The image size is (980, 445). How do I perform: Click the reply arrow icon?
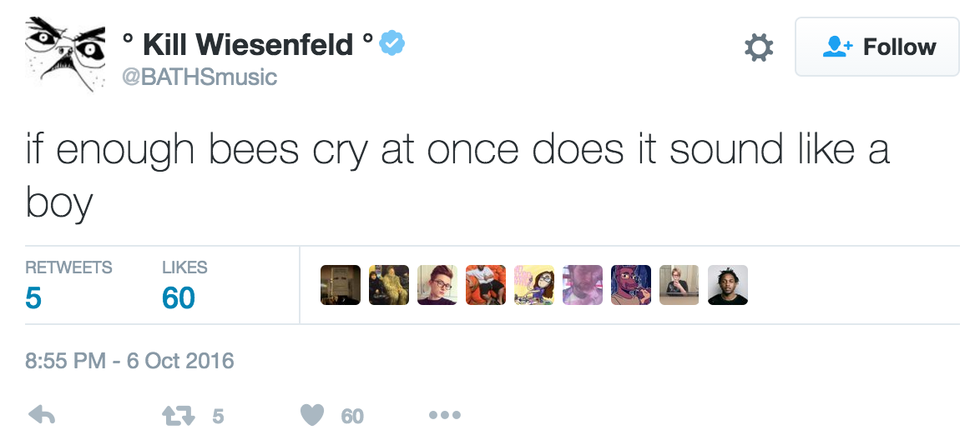41,415
